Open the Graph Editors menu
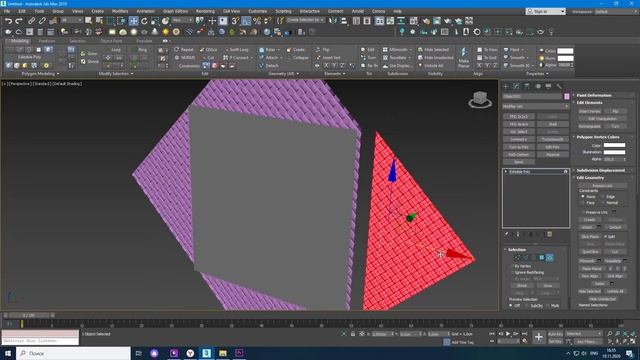The image size is (640, 360). click(x=176, y=11)
